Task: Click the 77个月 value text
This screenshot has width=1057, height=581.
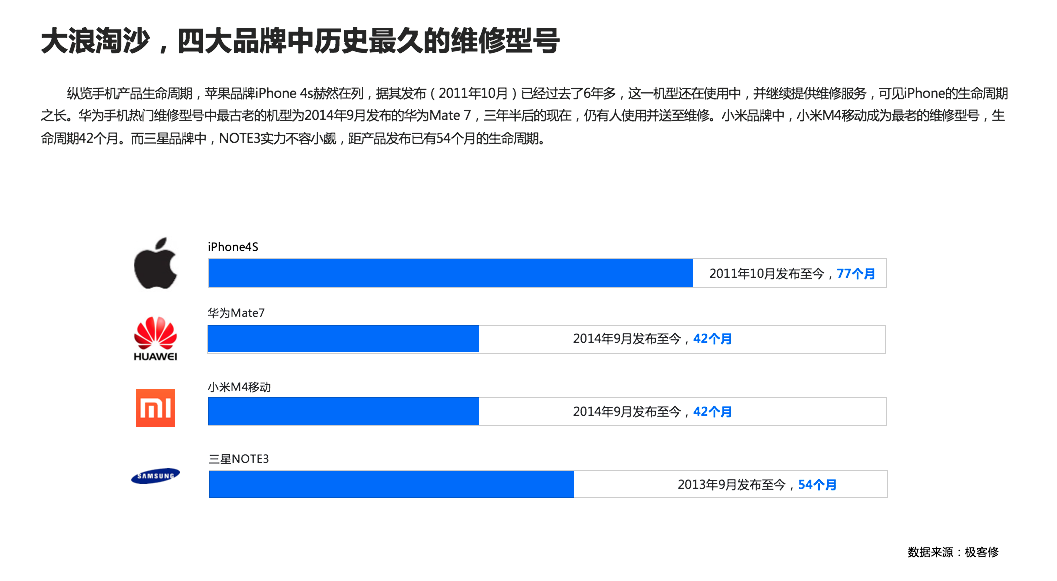Action: (855, 274)
